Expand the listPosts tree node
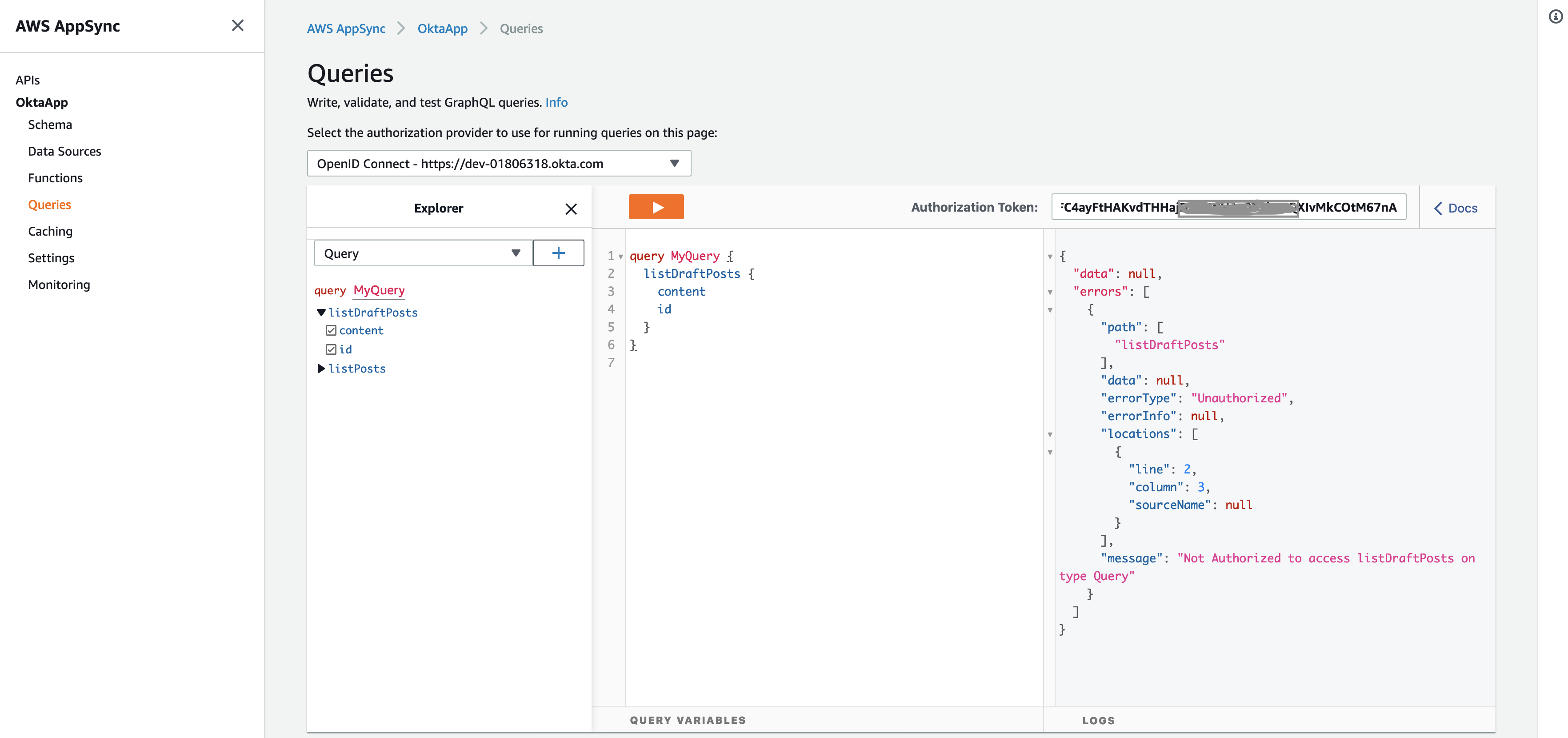The width and height of the screenshot is (1568, 738). click(x=321, y=369)
